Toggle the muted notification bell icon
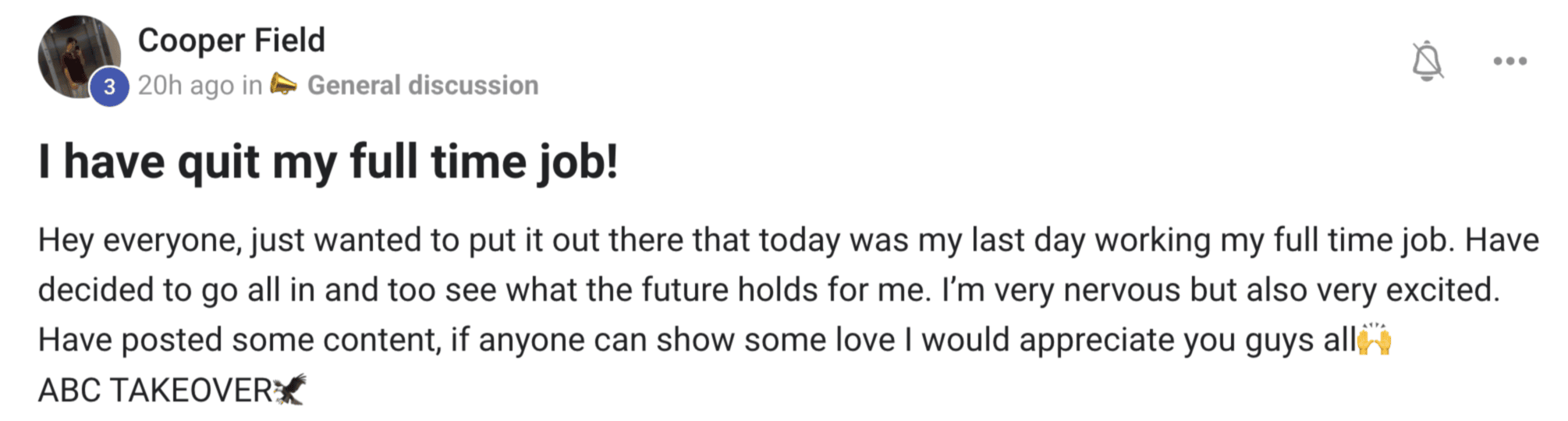1568x421 pixels. [1427, 60]
